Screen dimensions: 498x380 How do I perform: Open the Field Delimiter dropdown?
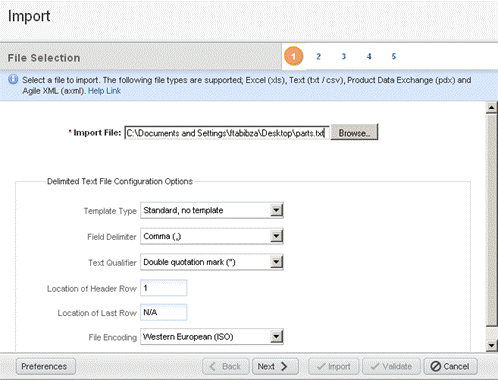click(x=212, y=236)
